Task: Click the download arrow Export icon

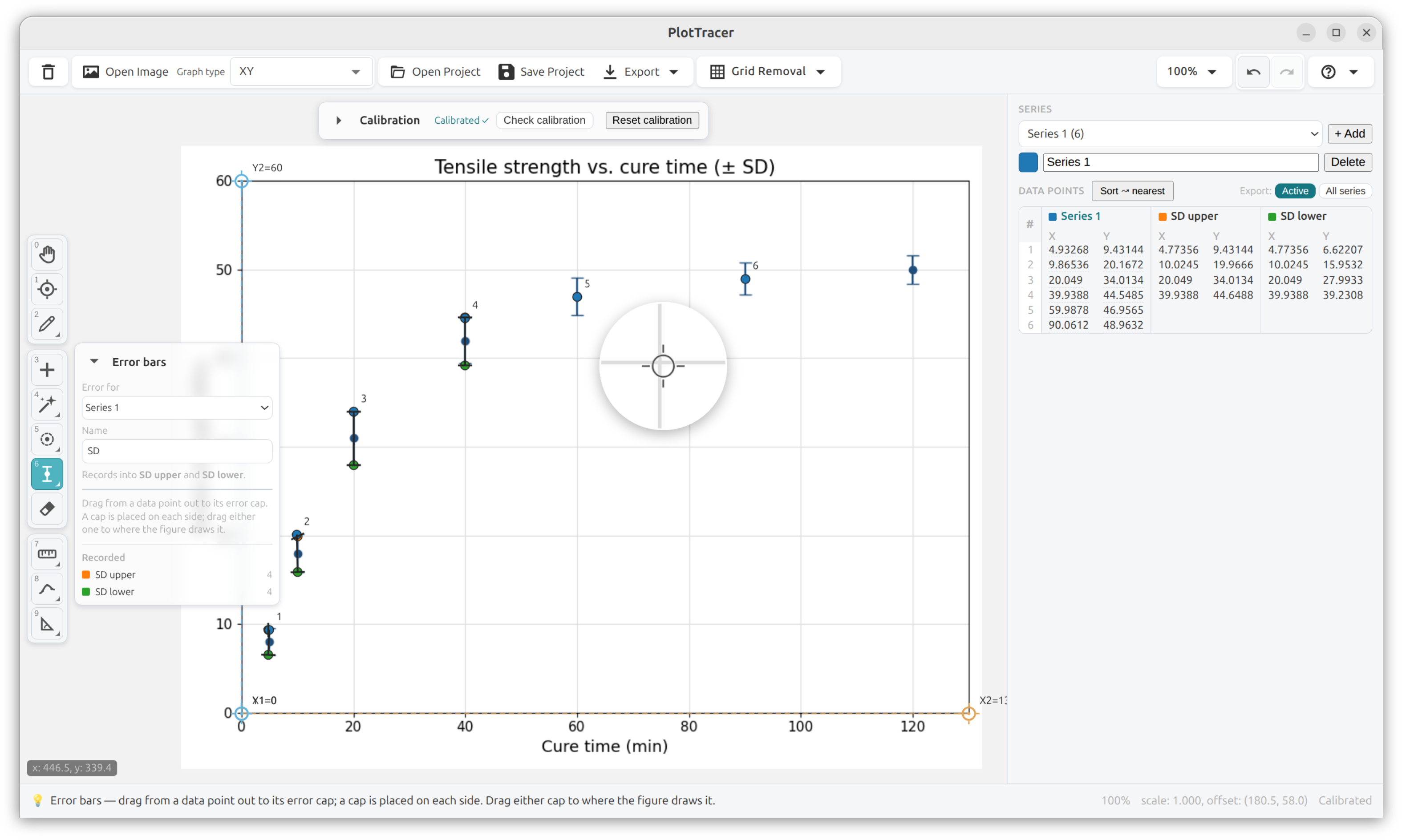Action: tap(610, 72)
